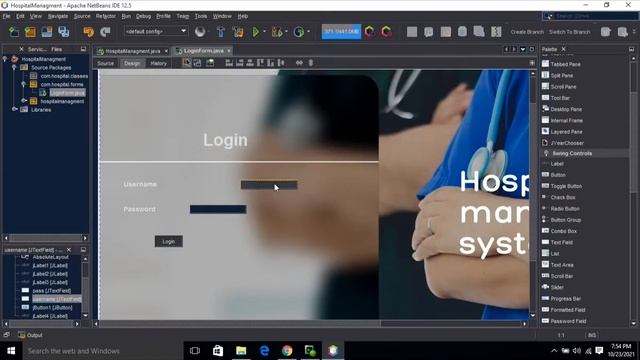Run the project with the green play icon

256,32
